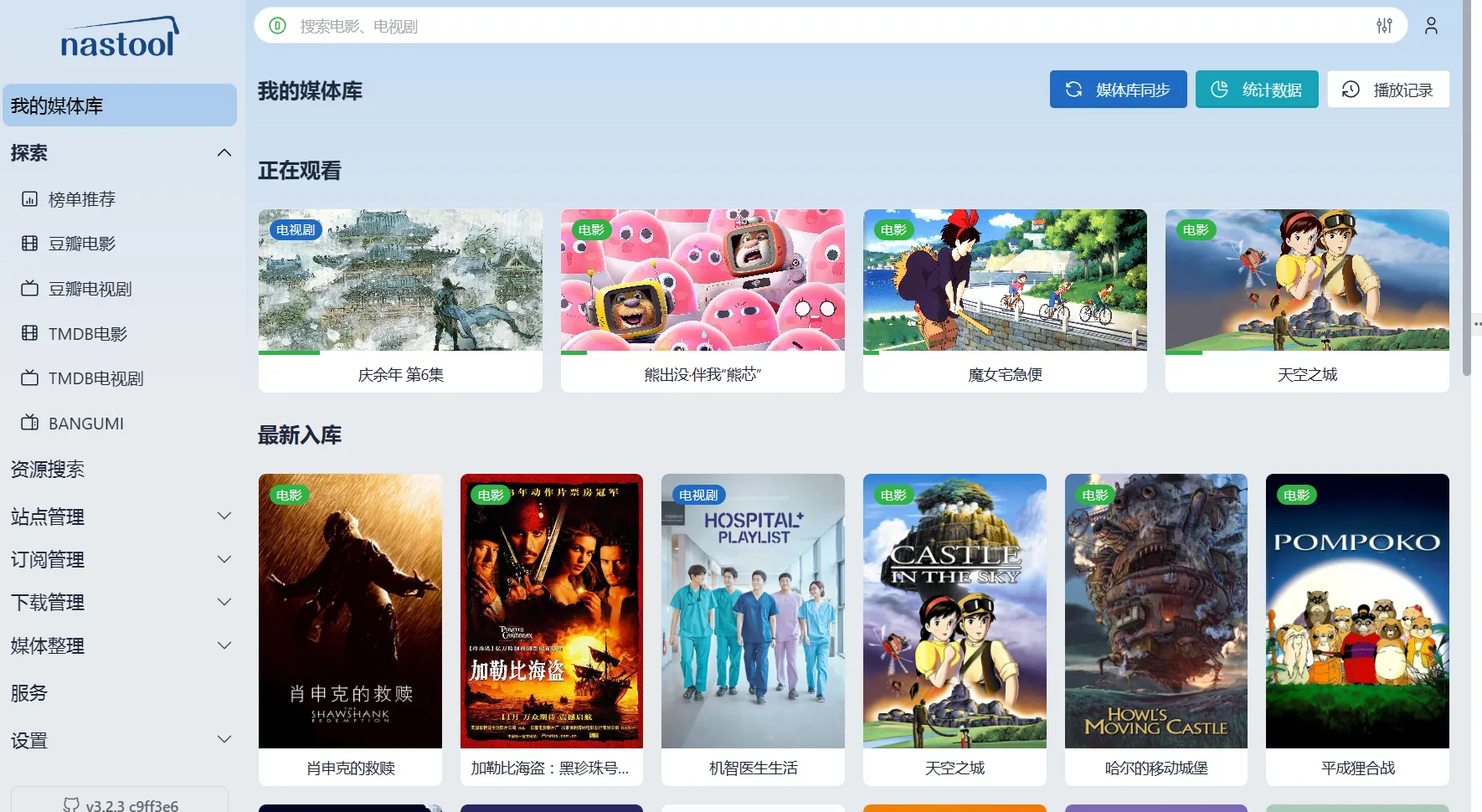This screenshot has width=1482, height=812.
Task: Open the Howl's Moving Castle poster
Action: (1156, 611)
